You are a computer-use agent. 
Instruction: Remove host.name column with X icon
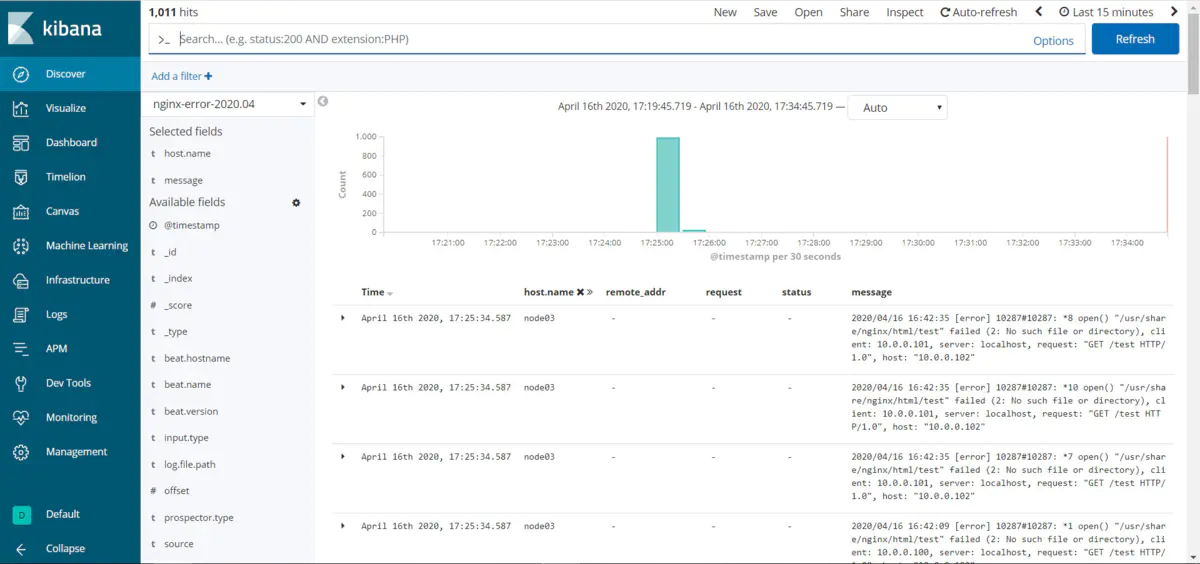pos(580,292)
